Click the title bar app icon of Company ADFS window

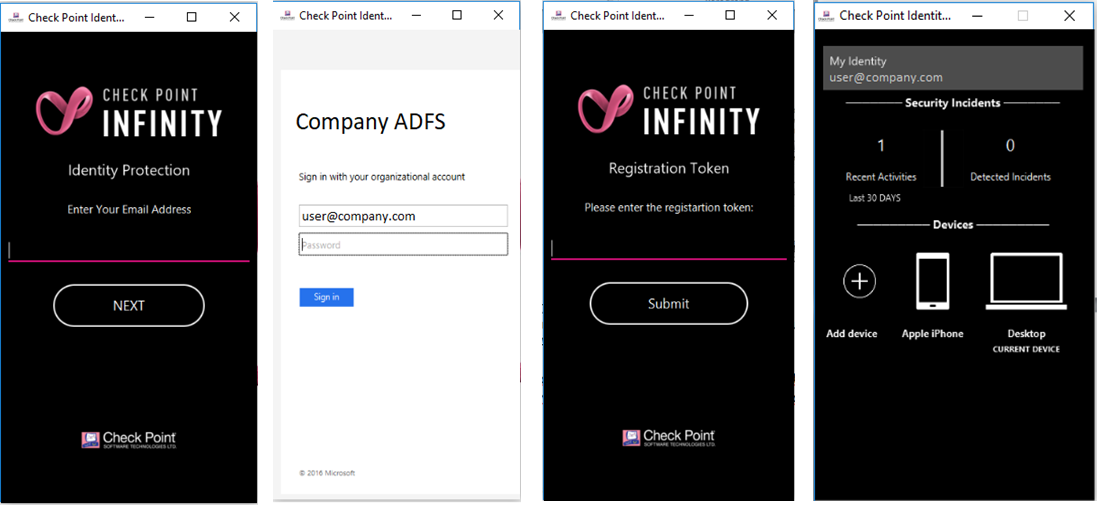(285, 15)
